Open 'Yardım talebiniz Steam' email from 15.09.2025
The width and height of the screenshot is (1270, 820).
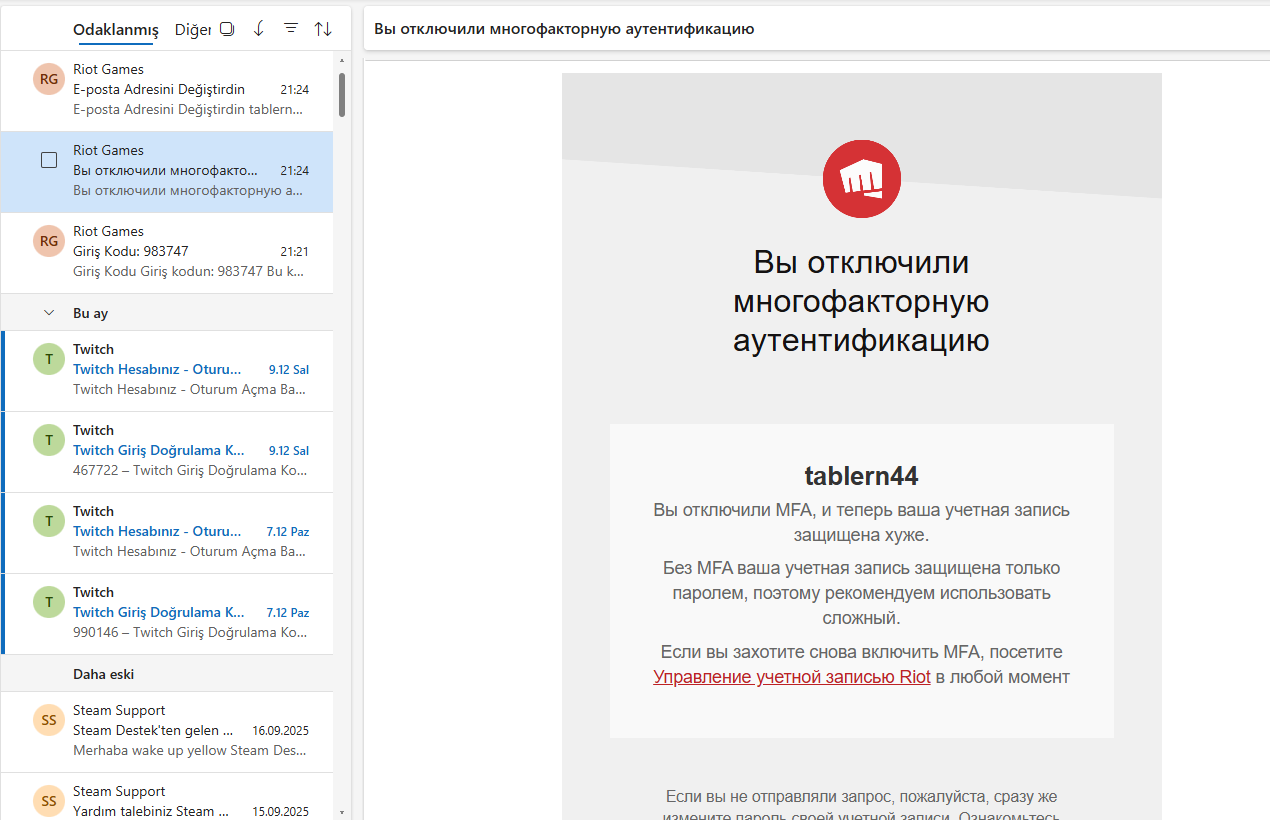[167, 796]
